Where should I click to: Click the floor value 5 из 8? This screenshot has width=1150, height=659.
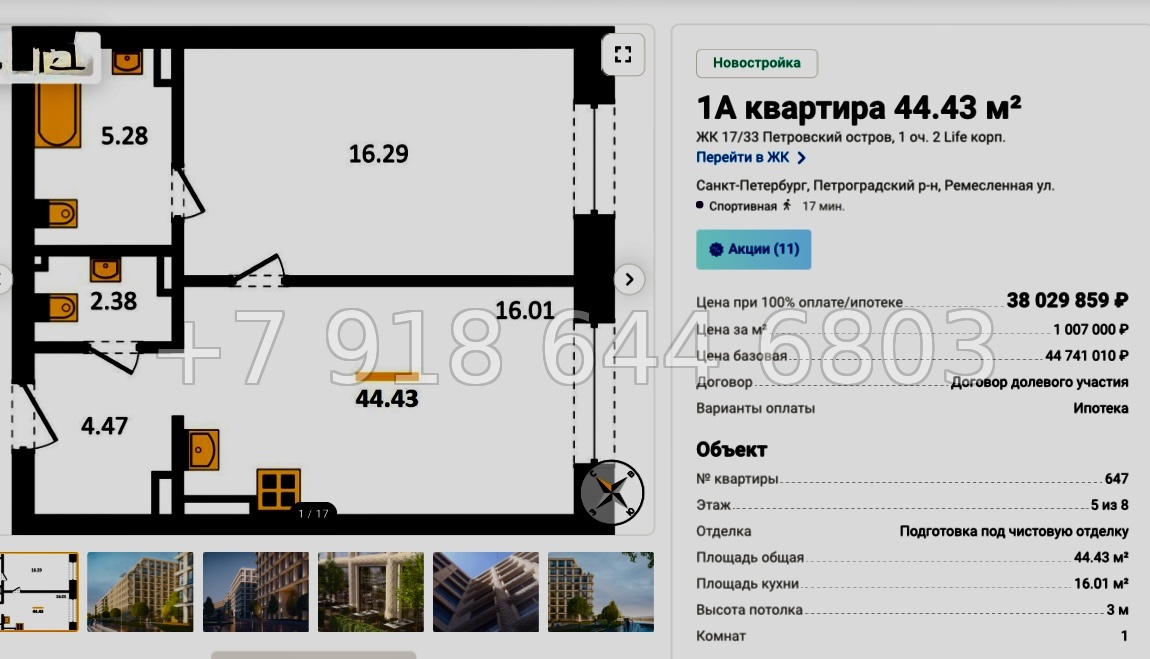coord(1110,505)
